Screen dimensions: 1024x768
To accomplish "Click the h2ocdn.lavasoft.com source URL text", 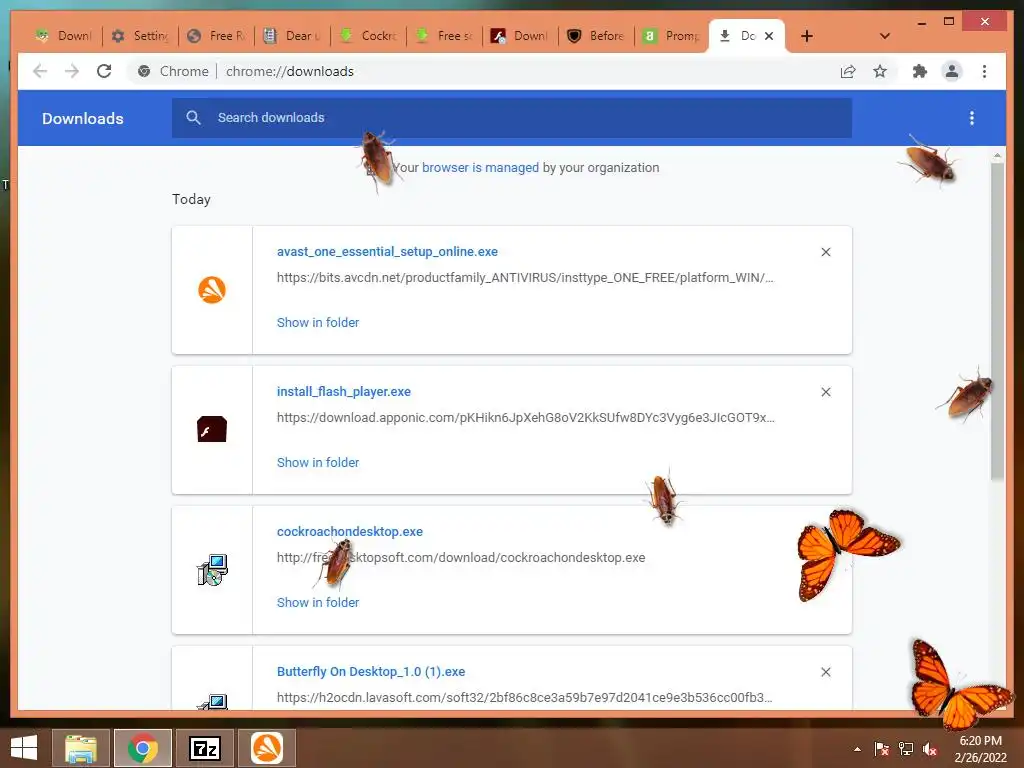I will pos(524,697).
